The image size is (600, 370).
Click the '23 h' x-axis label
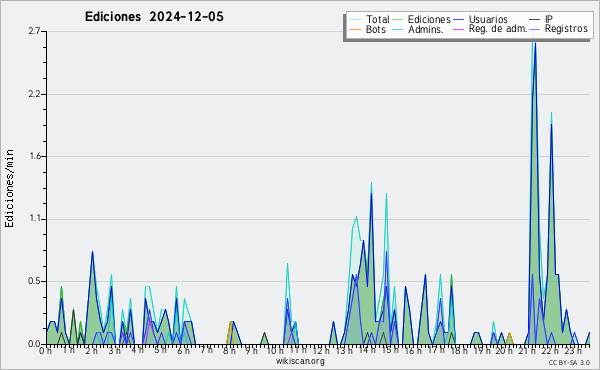573,350
